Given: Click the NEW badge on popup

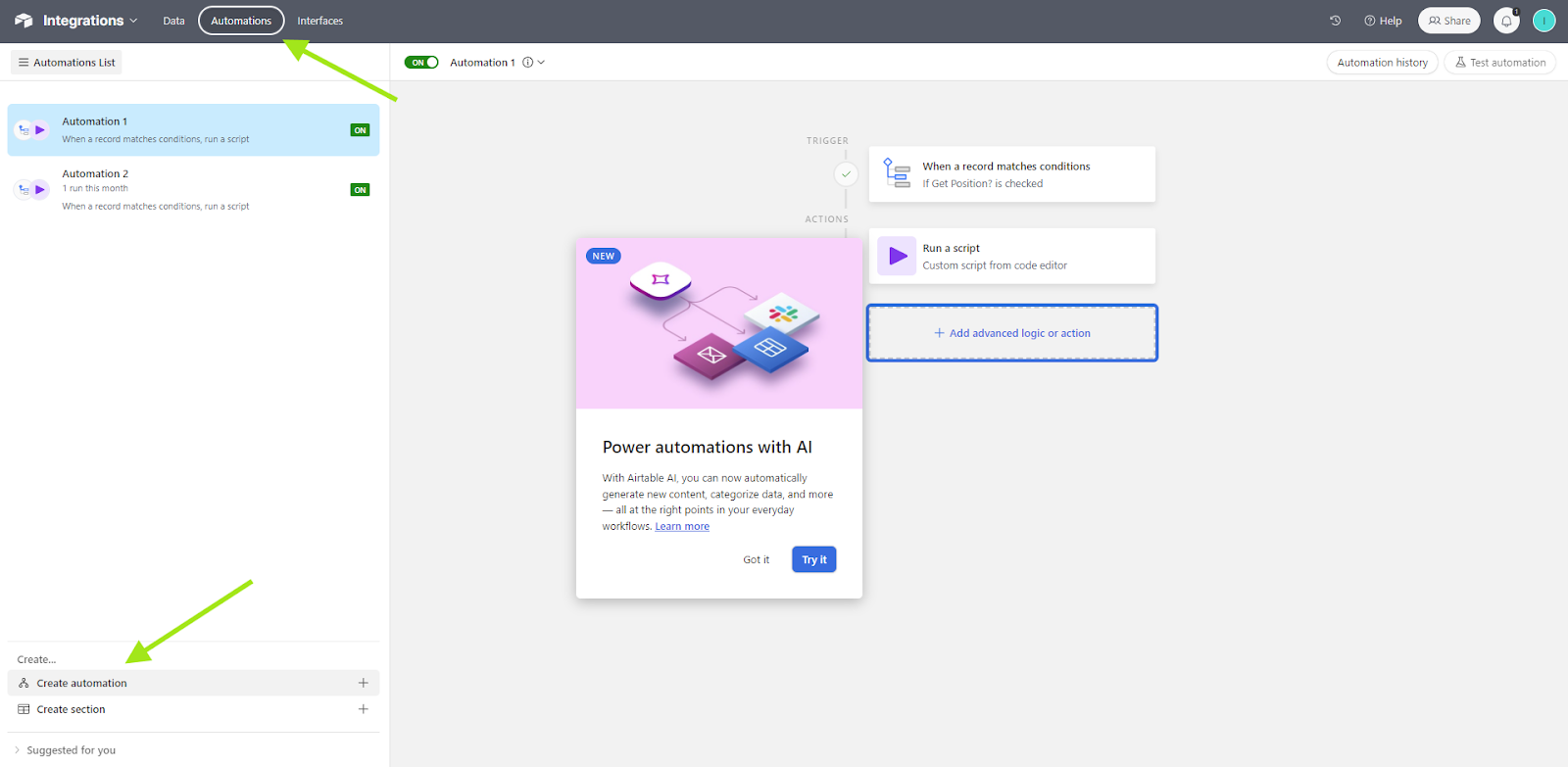Looking at the screenshot, I should 604,257.
